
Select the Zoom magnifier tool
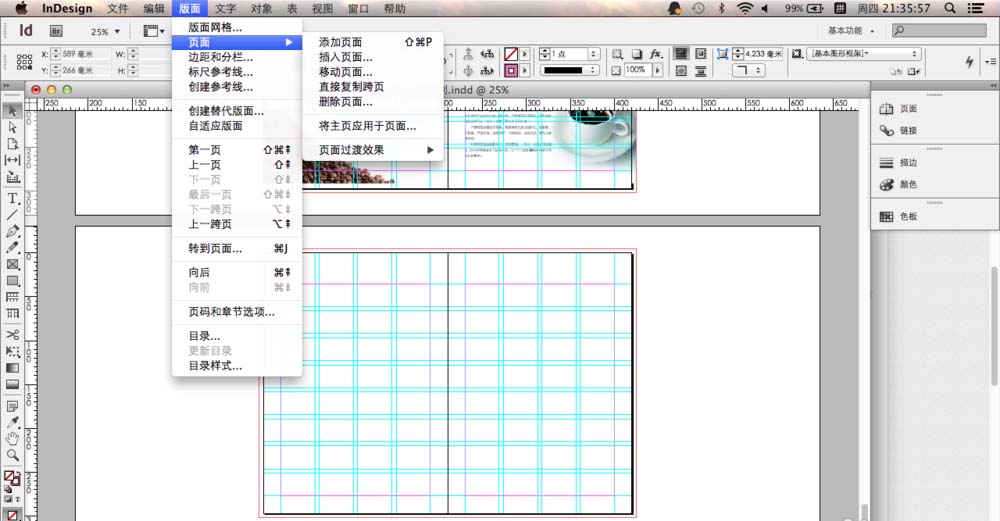coord(13,455)
